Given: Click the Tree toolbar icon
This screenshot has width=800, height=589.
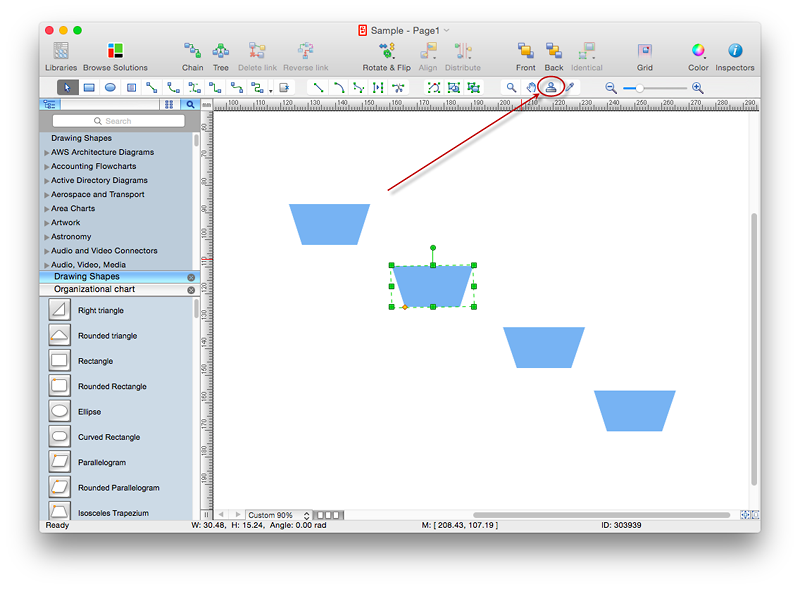Looking at the screenshot, I should pyautogui.click(x=220, y=57).
